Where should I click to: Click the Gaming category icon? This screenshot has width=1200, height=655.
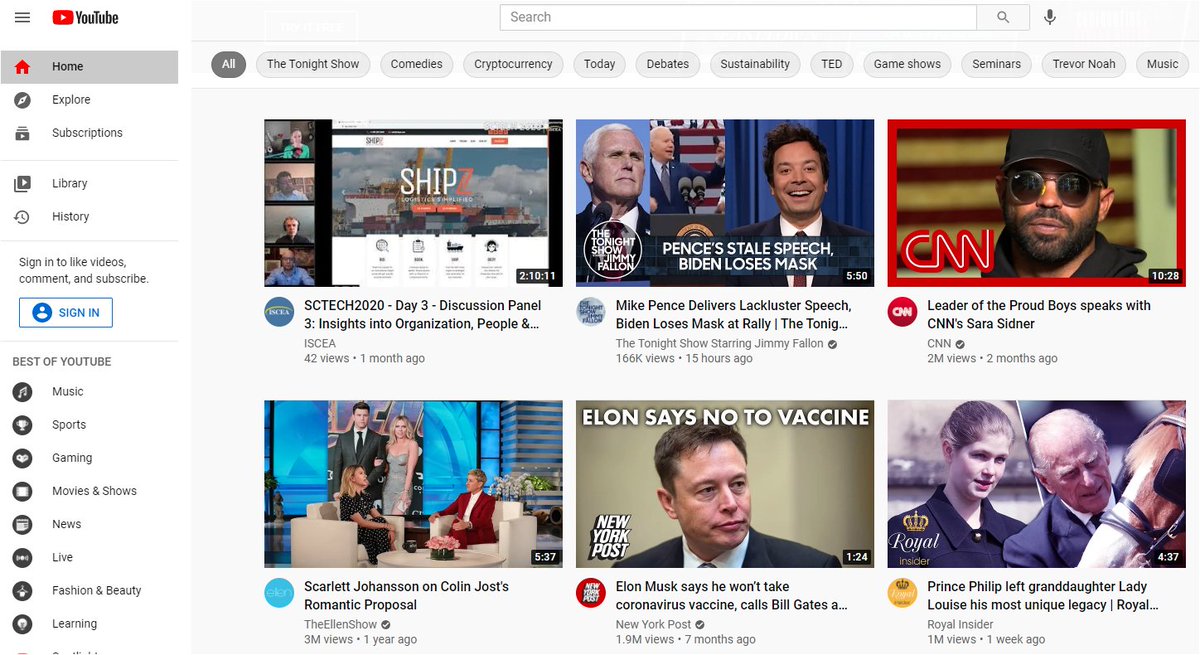[x=22, y=458]
